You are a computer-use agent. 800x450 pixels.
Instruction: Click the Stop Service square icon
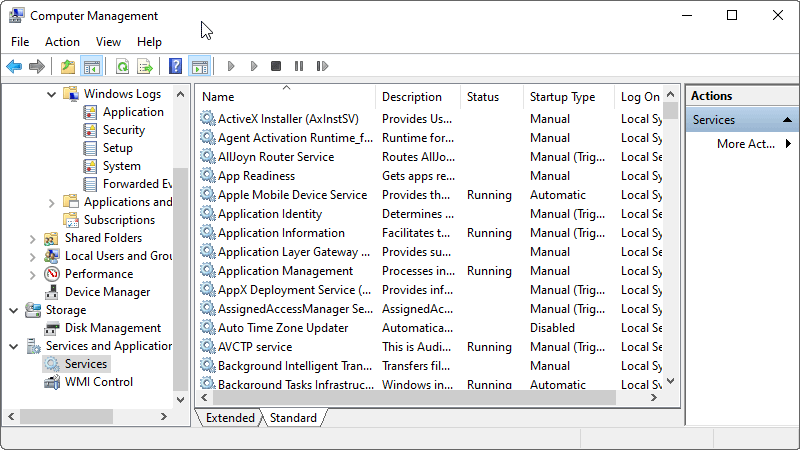[276, 66]
